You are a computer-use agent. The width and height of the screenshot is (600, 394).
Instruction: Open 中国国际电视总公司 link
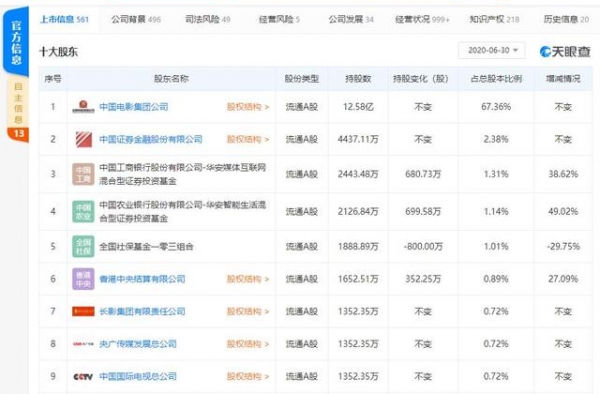tap(138, 376)
